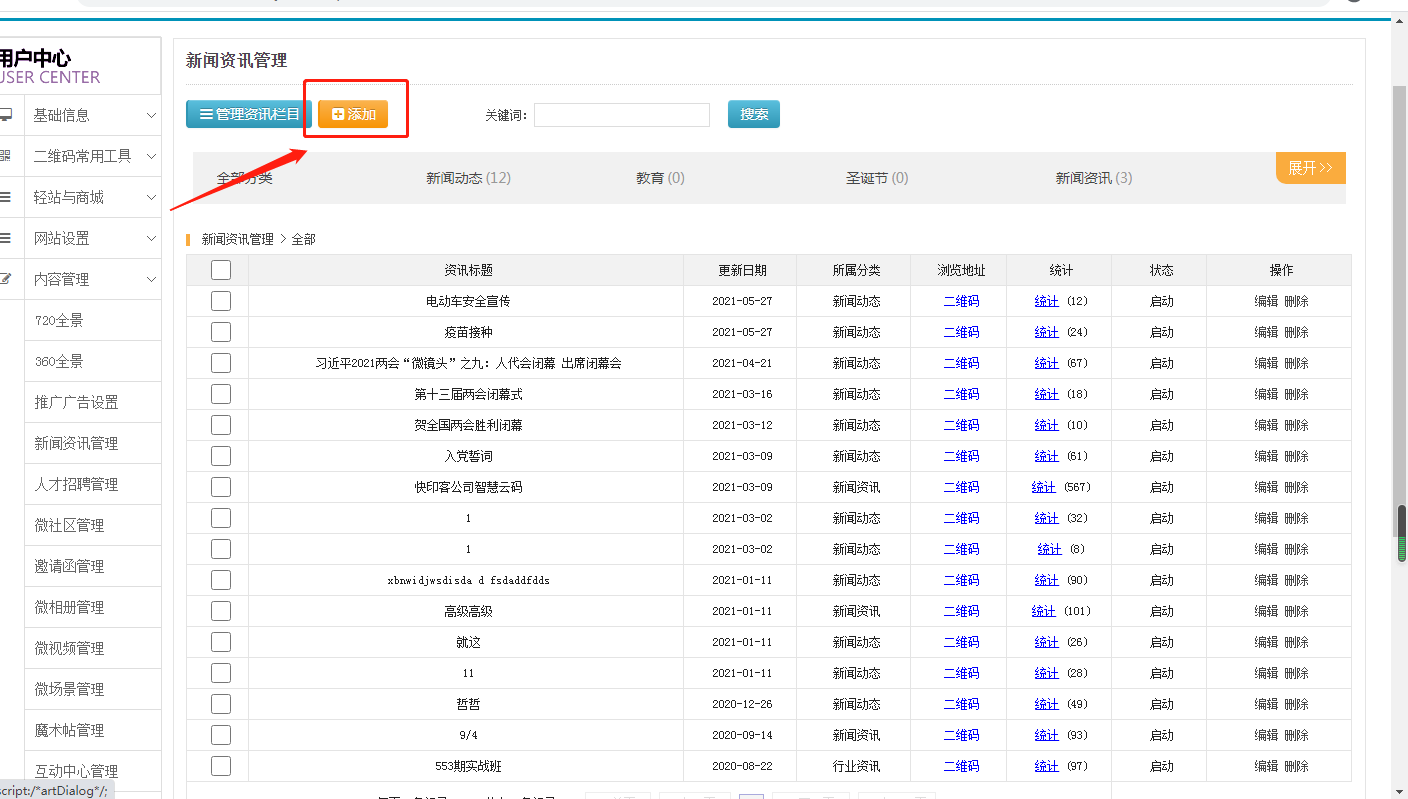Screen dimensions: 1408x799
Task: Tick the checkbox for 电动车安全宣传
Action: (x=221, y=301)
